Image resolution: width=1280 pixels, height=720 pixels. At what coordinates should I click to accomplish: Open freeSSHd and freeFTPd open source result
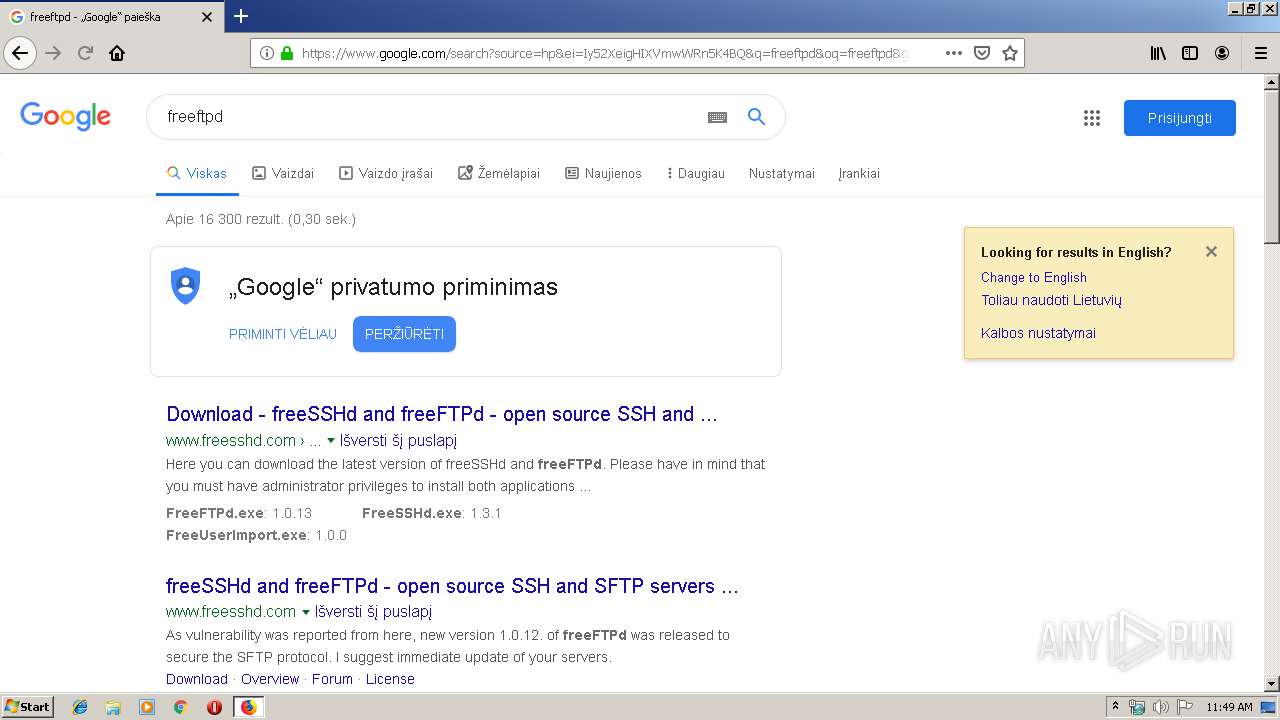pyautogui.click(x=452, y=586)
